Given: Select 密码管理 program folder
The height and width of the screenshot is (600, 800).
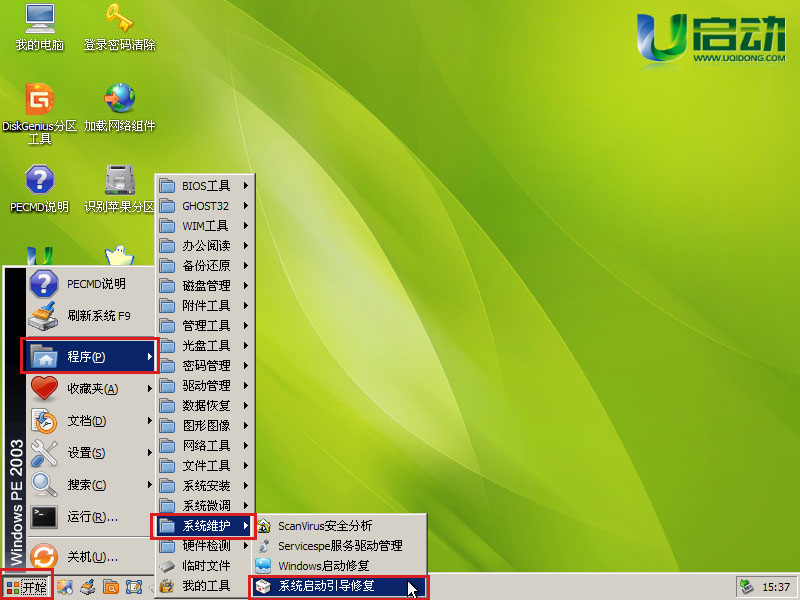Looking at the screenshot, I should click(x=205, y=366).
